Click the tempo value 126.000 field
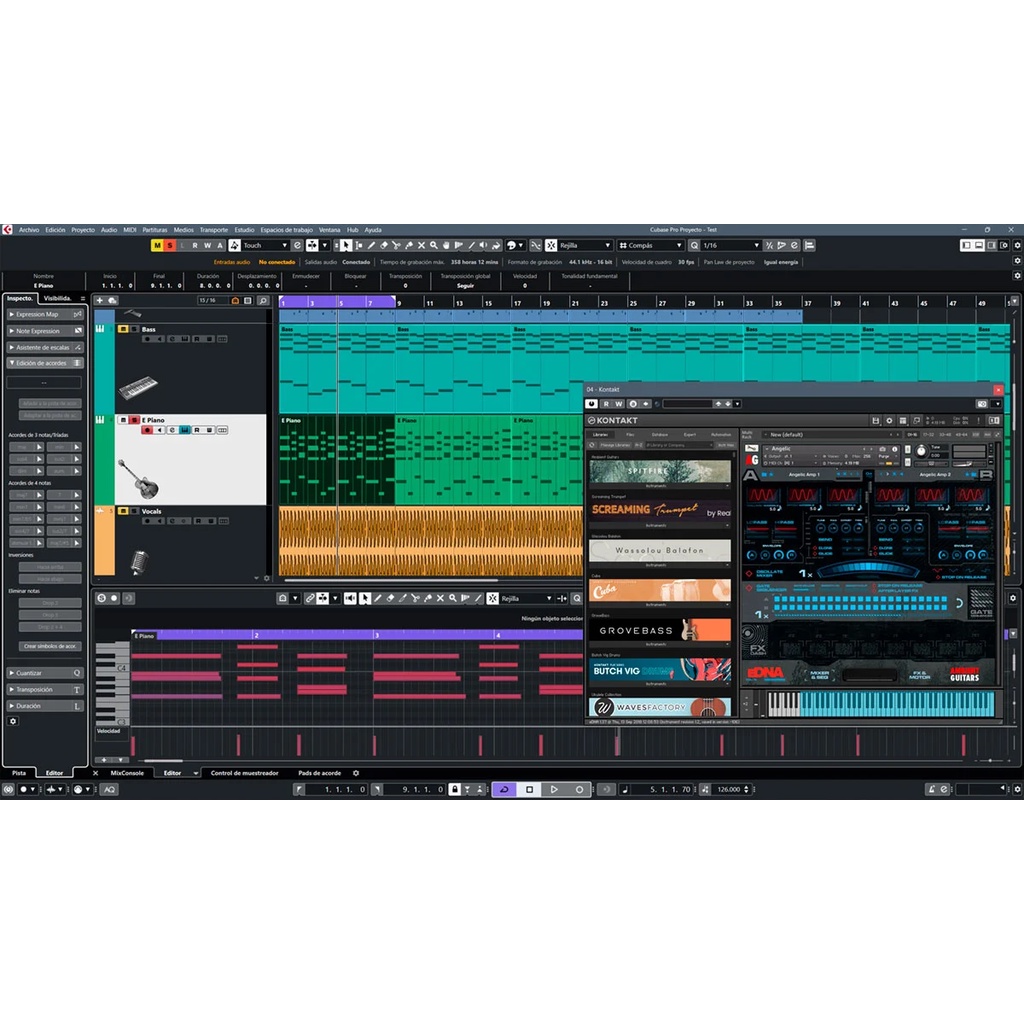 point(729,790)
